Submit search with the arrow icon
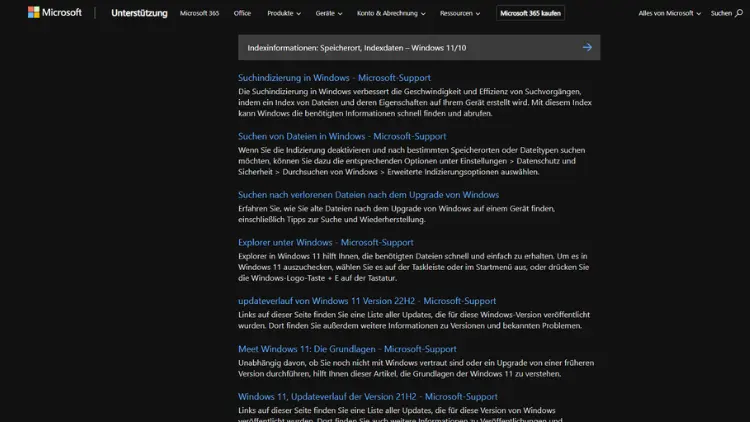 point(587,47)
